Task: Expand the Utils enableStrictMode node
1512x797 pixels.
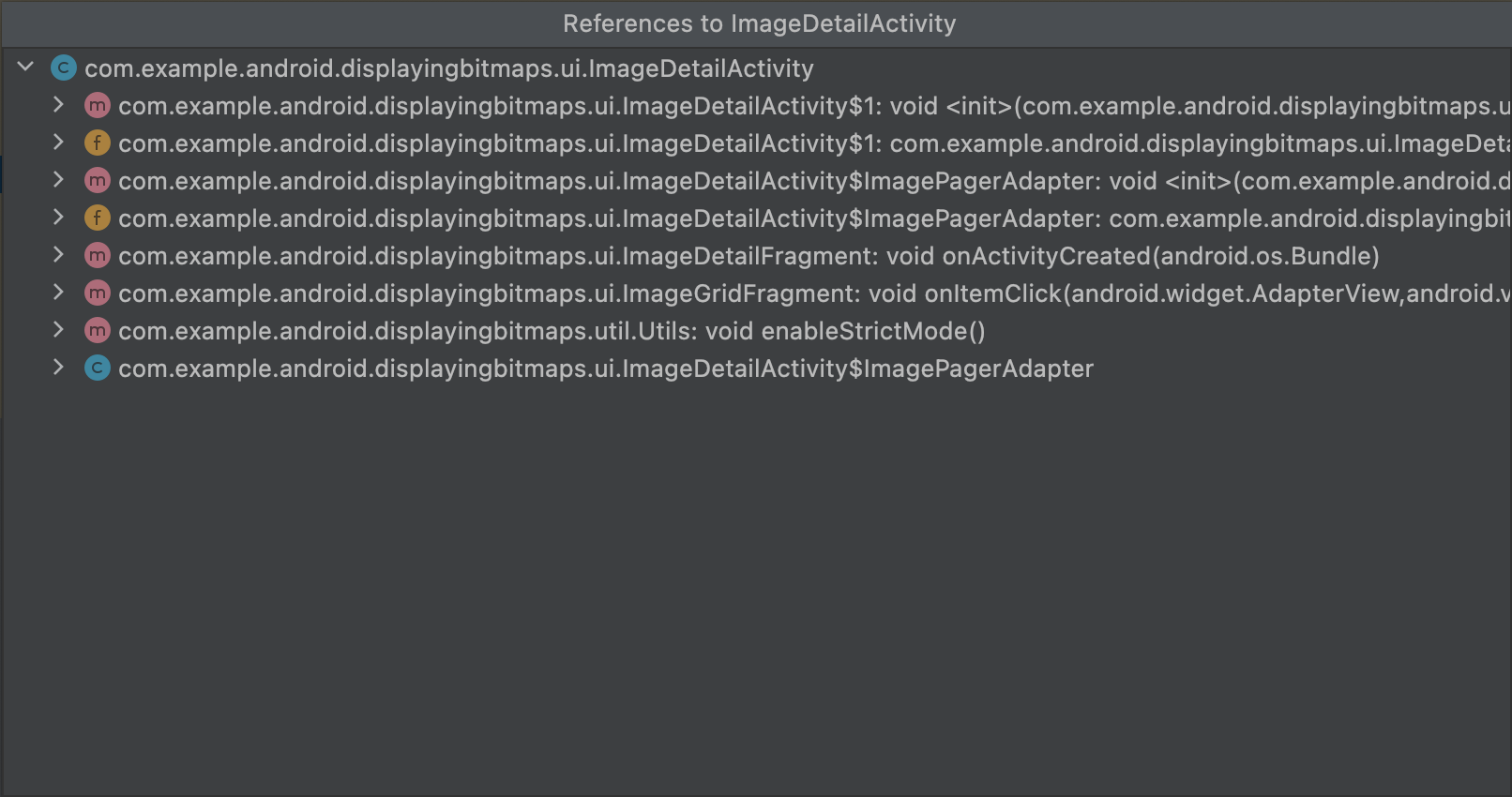Action: coord(58,330)
